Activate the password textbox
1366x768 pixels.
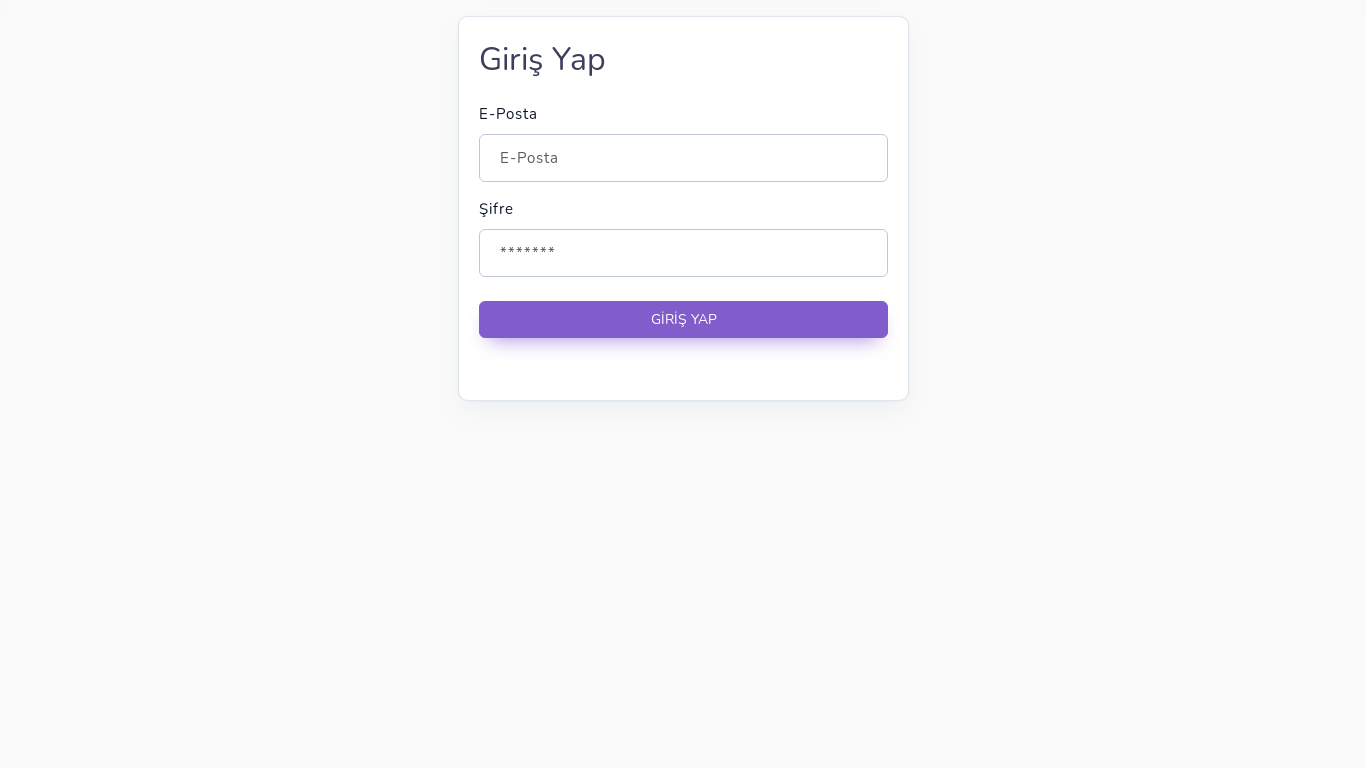(x=683, y=253)
